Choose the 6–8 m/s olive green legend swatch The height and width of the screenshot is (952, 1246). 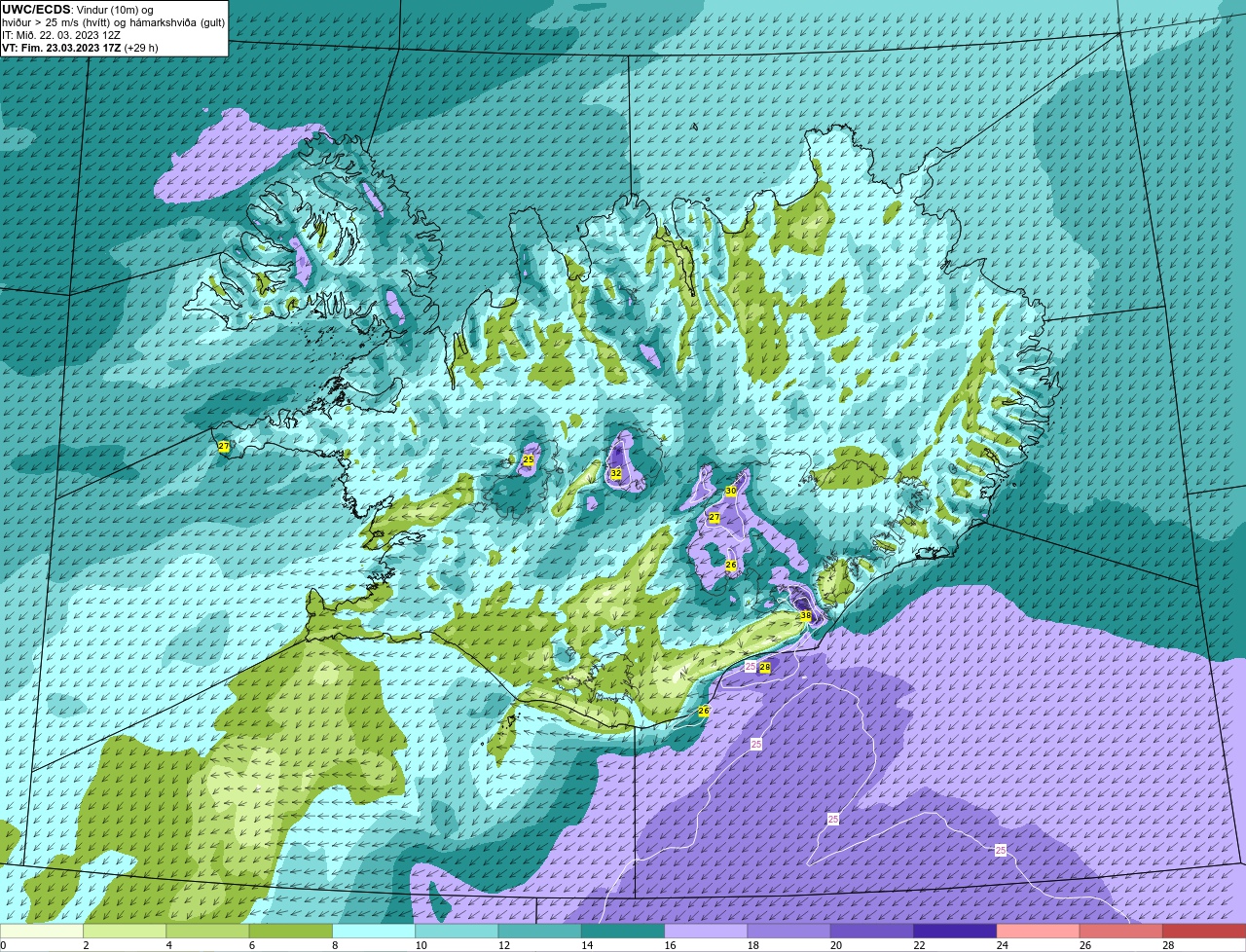coord(291,932)
